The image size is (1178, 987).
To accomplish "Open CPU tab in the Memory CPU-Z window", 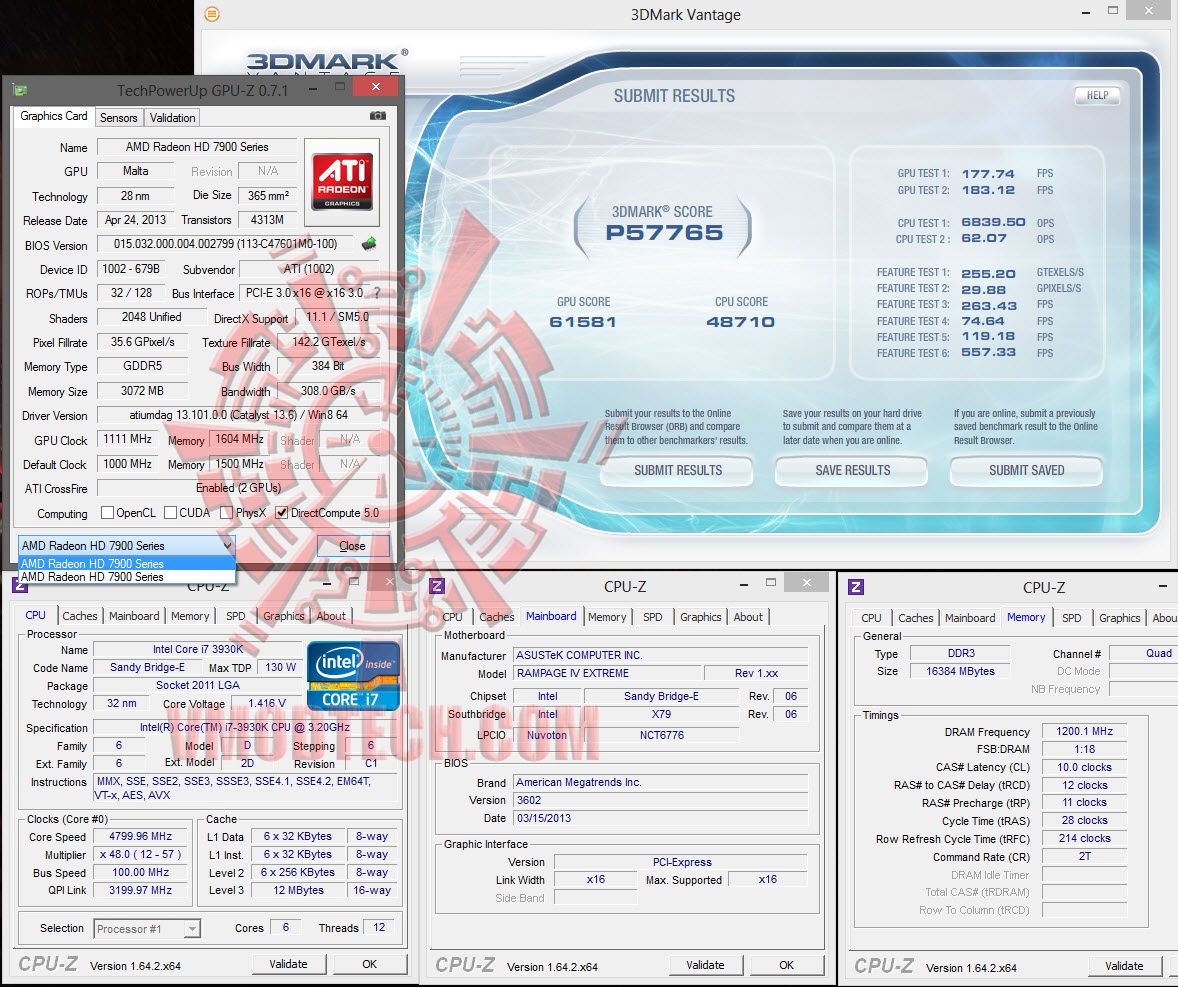I will [x=871, y=617].
